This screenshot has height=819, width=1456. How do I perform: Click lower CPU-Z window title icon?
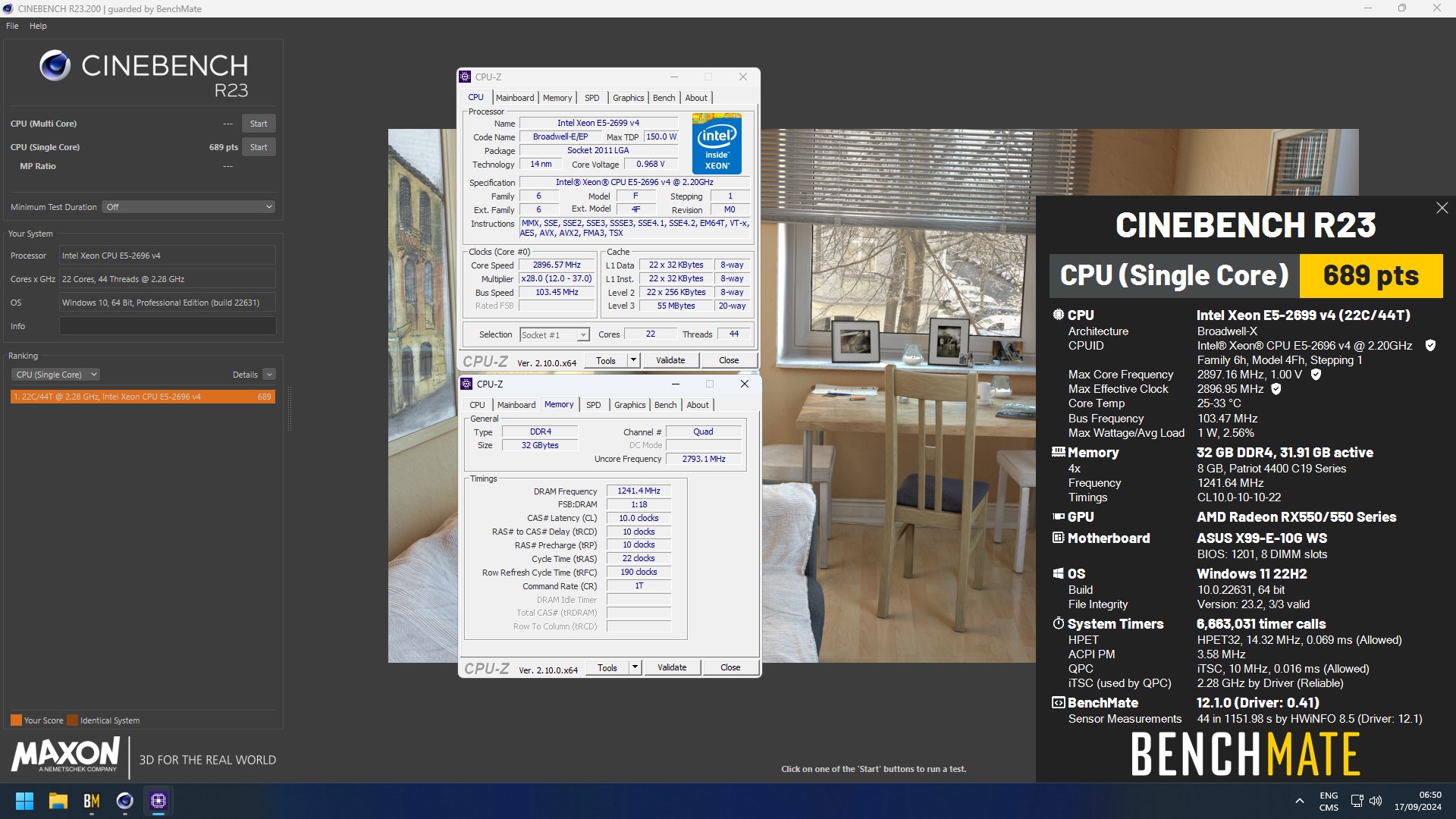point(466,384)
